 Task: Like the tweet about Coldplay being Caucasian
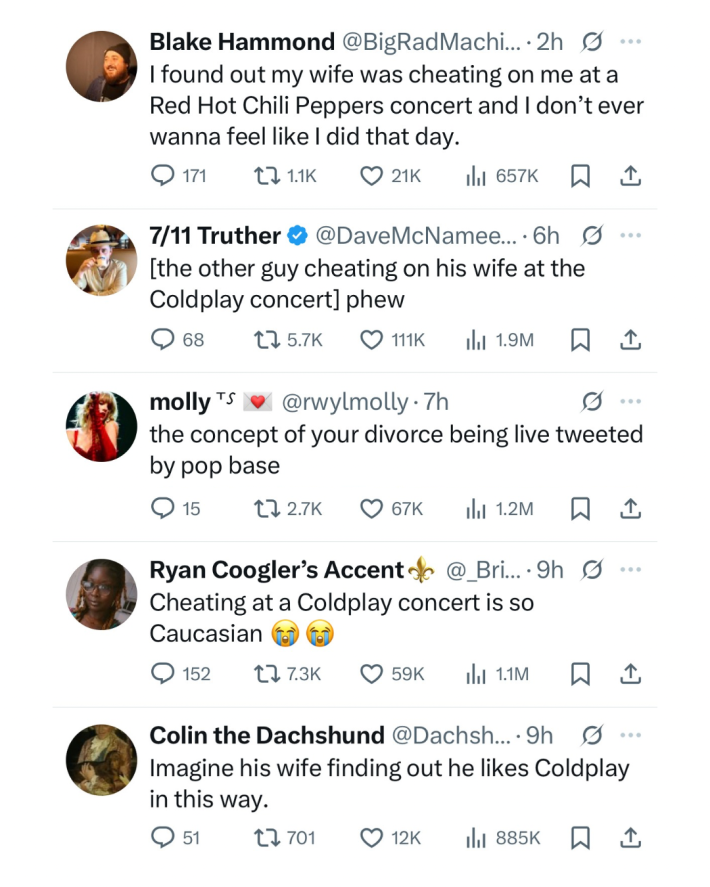(371, 674)
